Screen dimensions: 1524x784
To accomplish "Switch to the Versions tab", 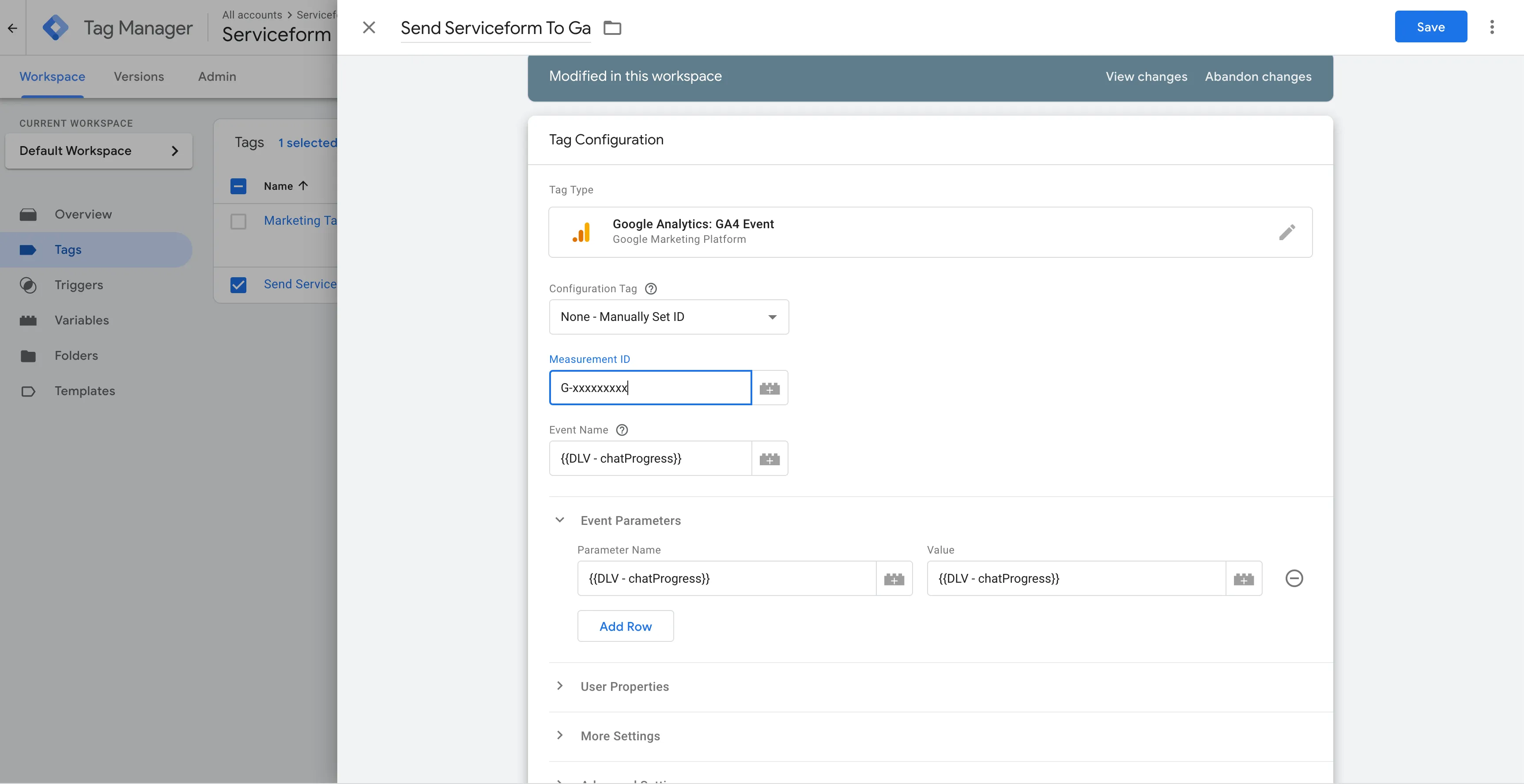I will (139, 76).
